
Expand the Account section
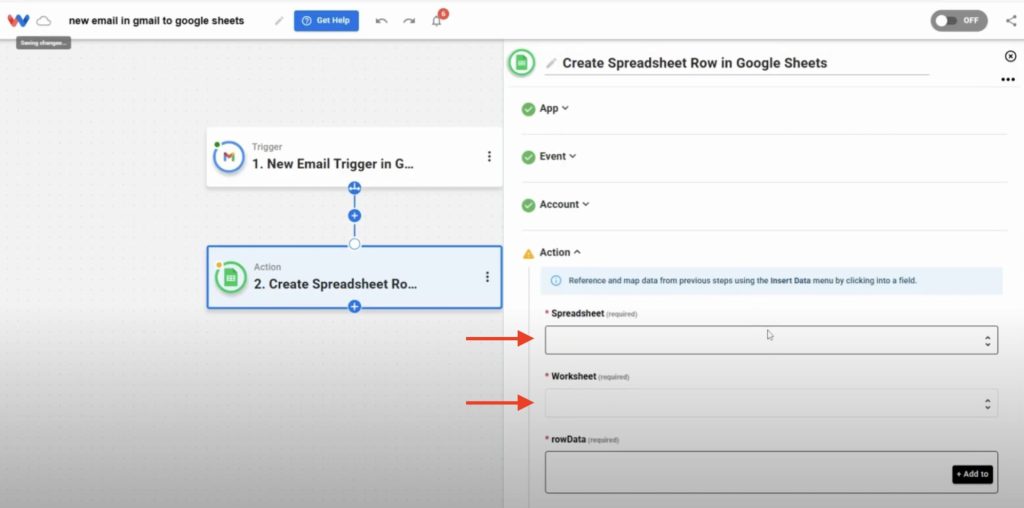click(564, 204)
